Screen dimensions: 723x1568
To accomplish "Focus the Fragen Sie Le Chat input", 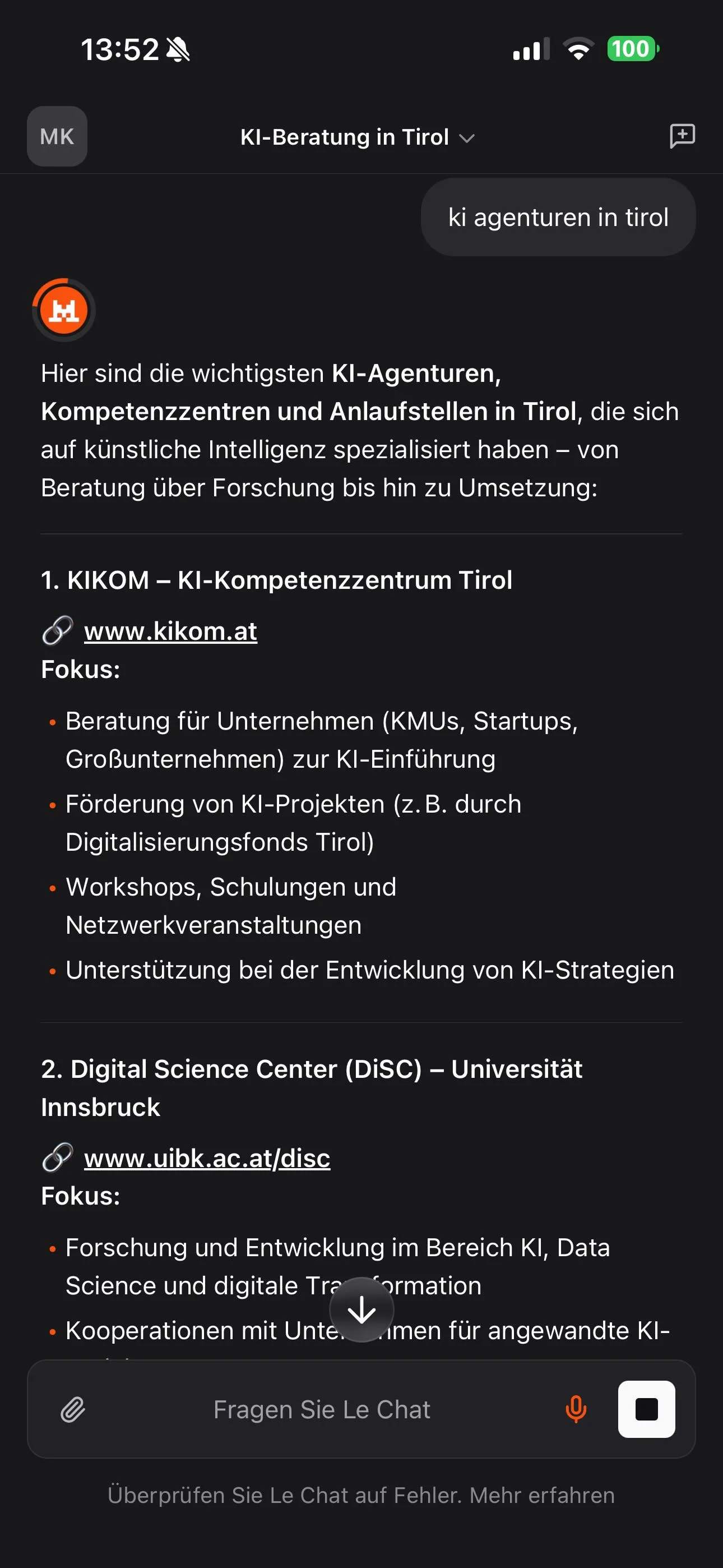I will coord(321,1409).
